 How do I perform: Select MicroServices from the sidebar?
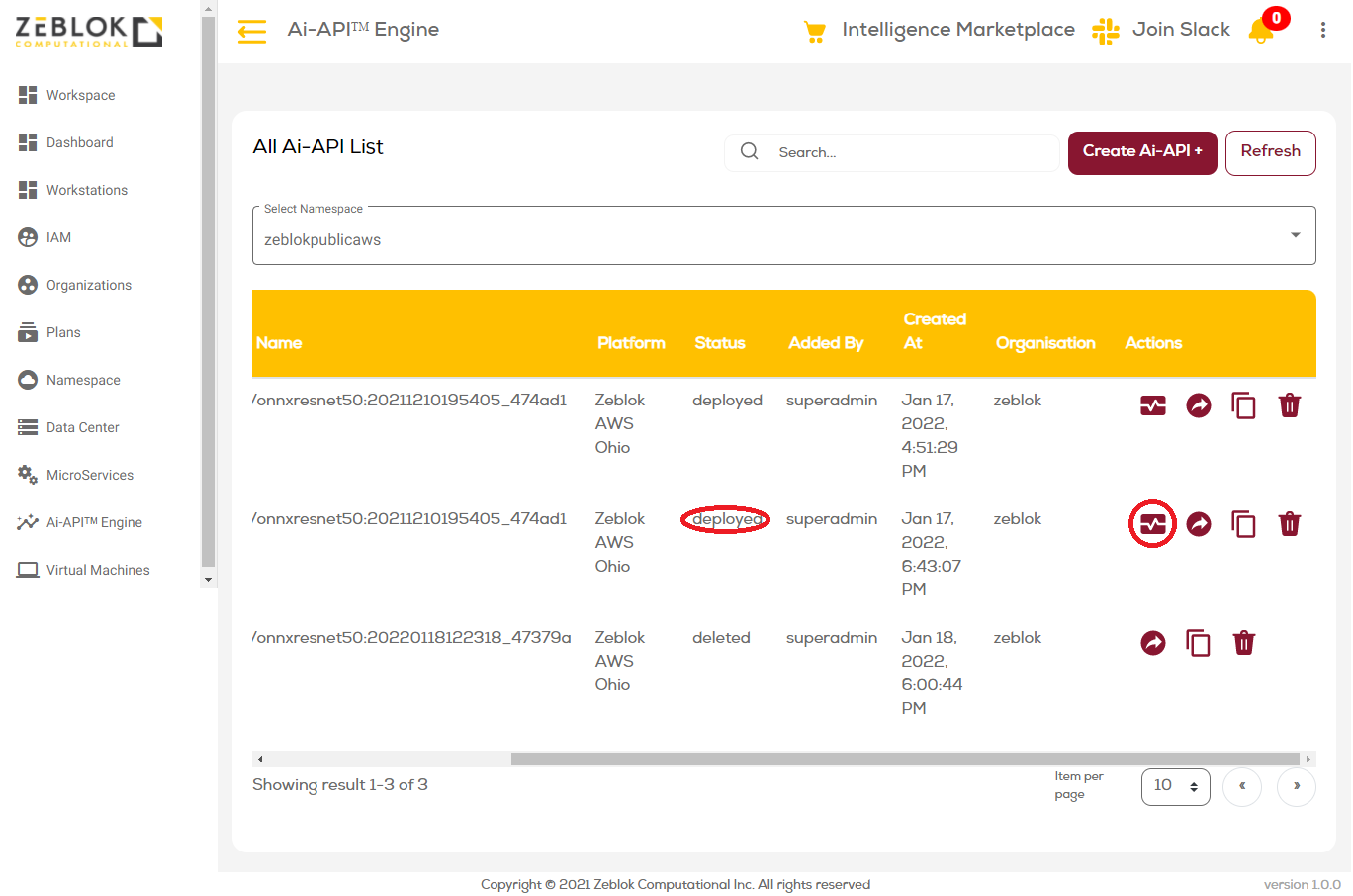tap(89, 475)
